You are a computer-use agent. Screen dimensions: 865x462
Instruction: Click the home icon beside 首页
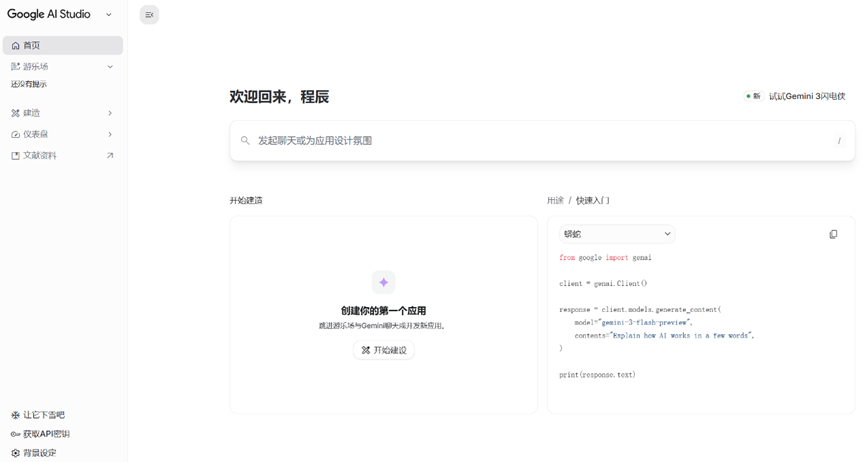15,46
